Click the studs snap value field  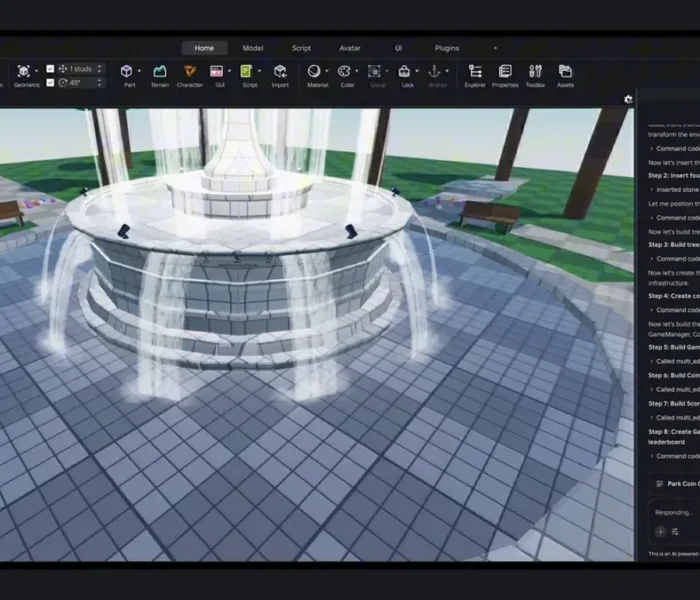[x=79, y=68]
